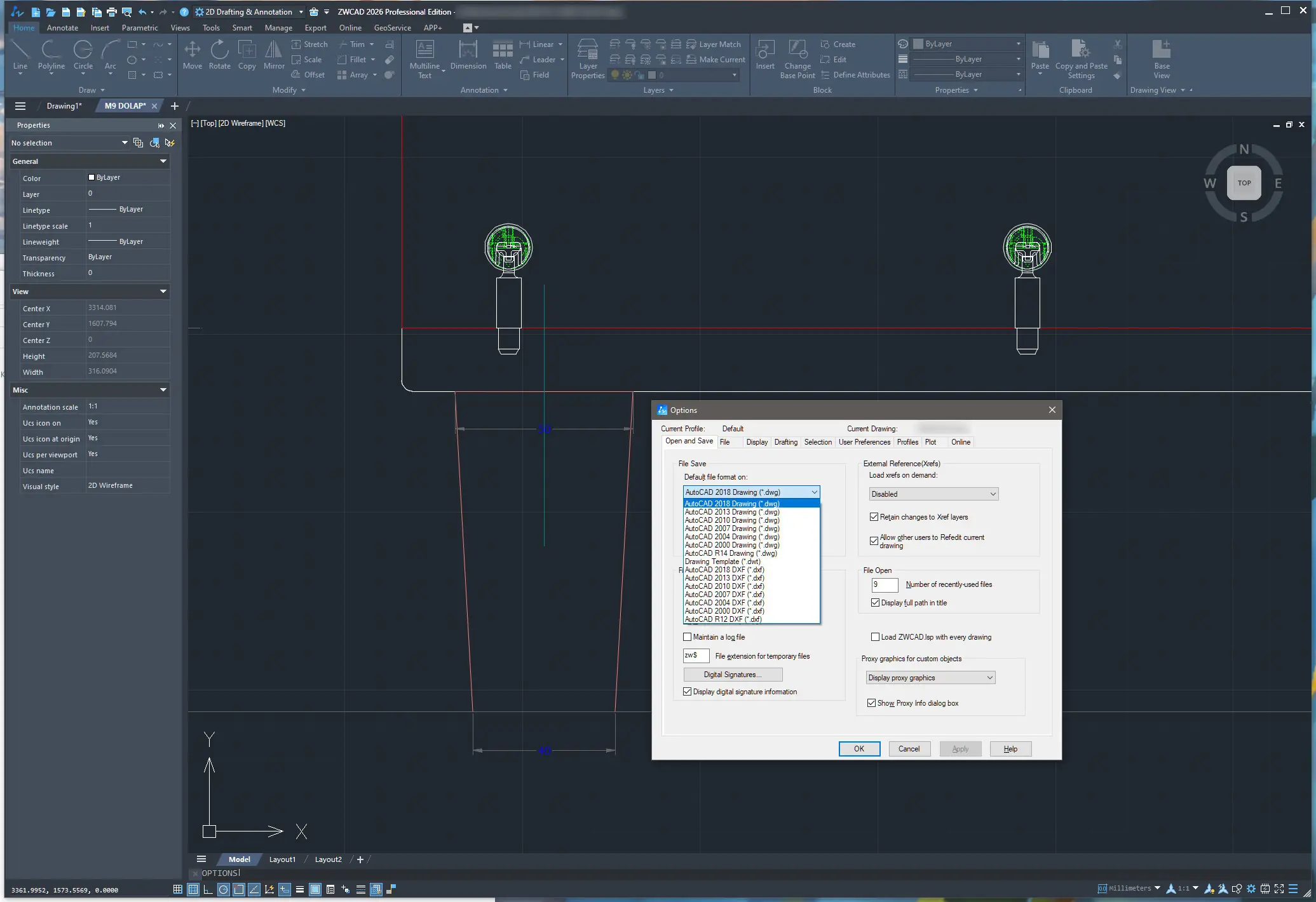Open the Annotate ribbon tab
The height and width of the screenshot is (902, 1316).
(62, 28)
